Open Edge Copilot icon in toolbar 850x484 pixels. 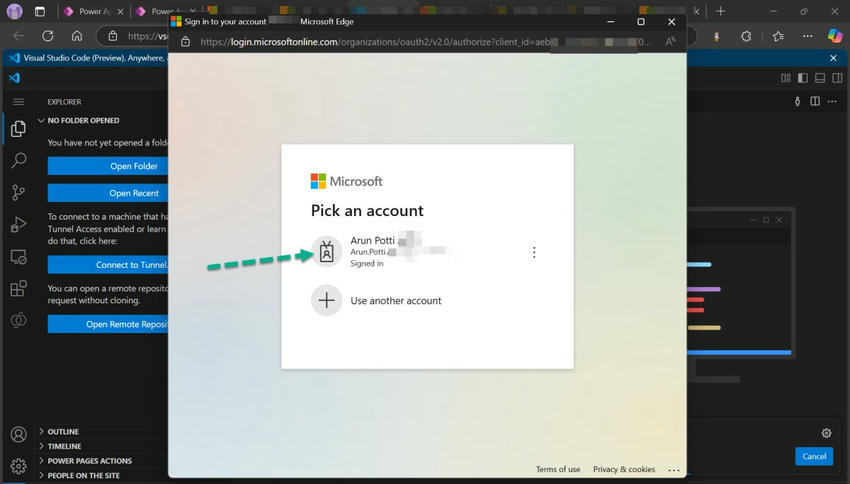coord(835,36)
